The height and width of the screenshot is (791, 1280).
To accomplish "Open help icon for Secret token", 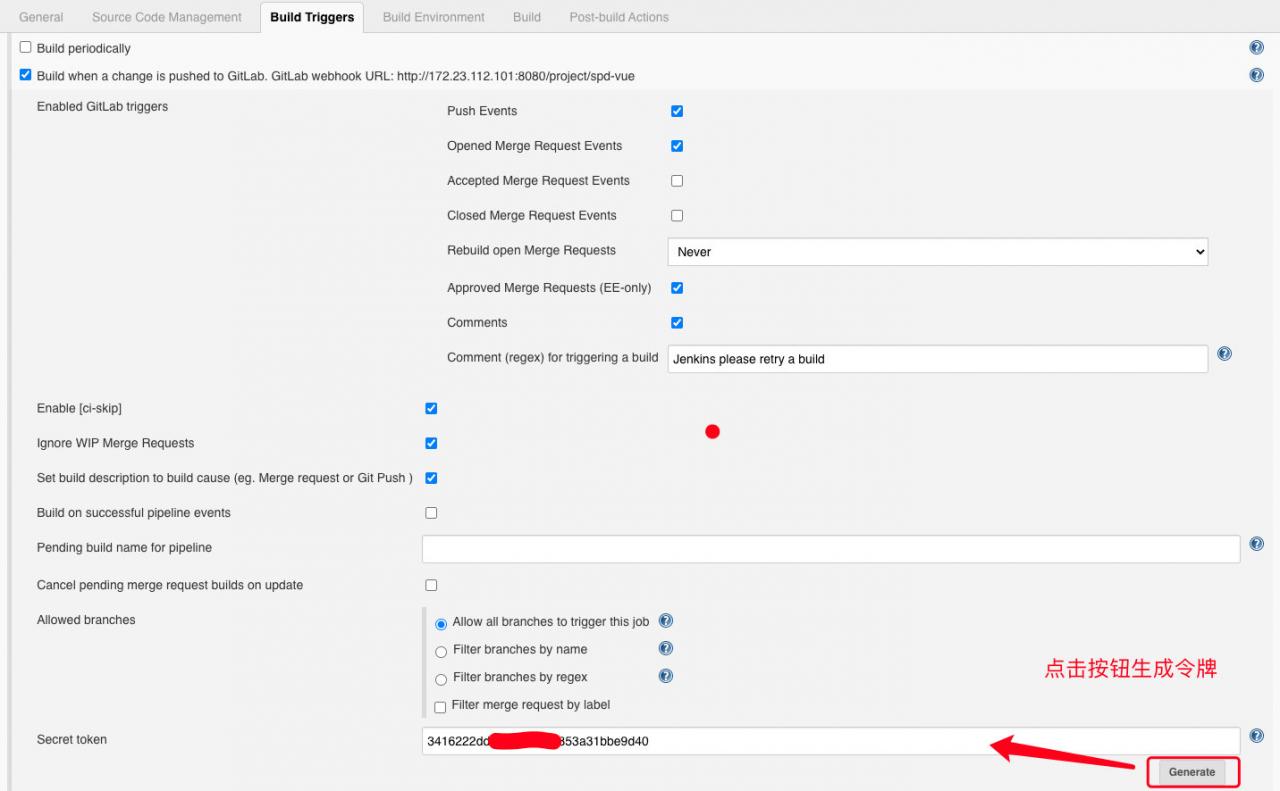I will click(x=1256, y=736).
